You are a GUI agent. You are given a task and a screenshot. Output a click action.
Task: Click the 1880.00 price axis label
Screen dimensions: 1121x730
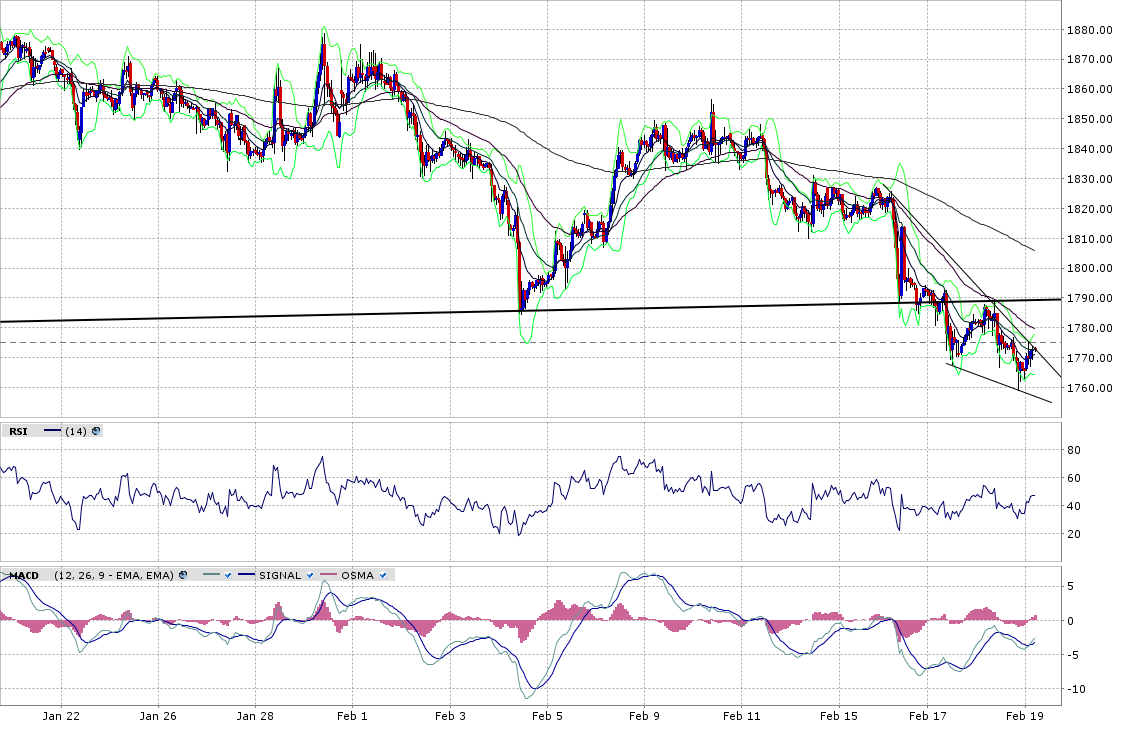tap(1087, 30)
